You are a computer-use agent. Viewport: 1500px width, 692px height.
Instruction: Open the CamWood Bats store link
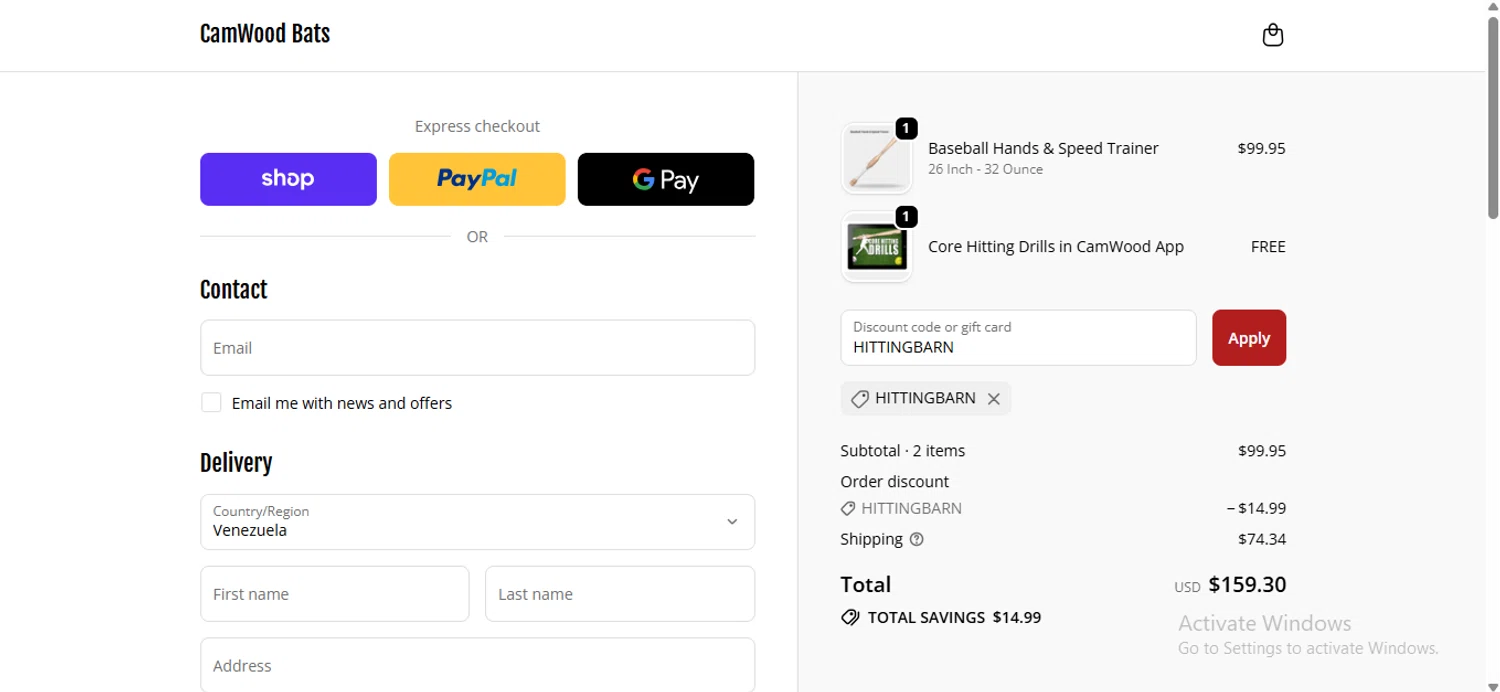[265, 34]
